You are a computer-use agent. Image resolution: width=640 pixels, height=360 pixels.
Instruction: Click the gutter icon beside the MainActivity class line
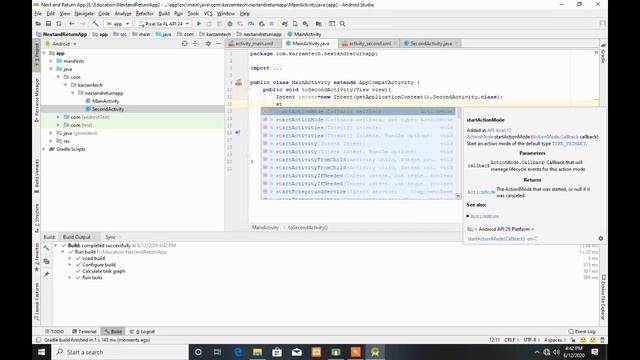pyautogui.click(x=239, y=82)
